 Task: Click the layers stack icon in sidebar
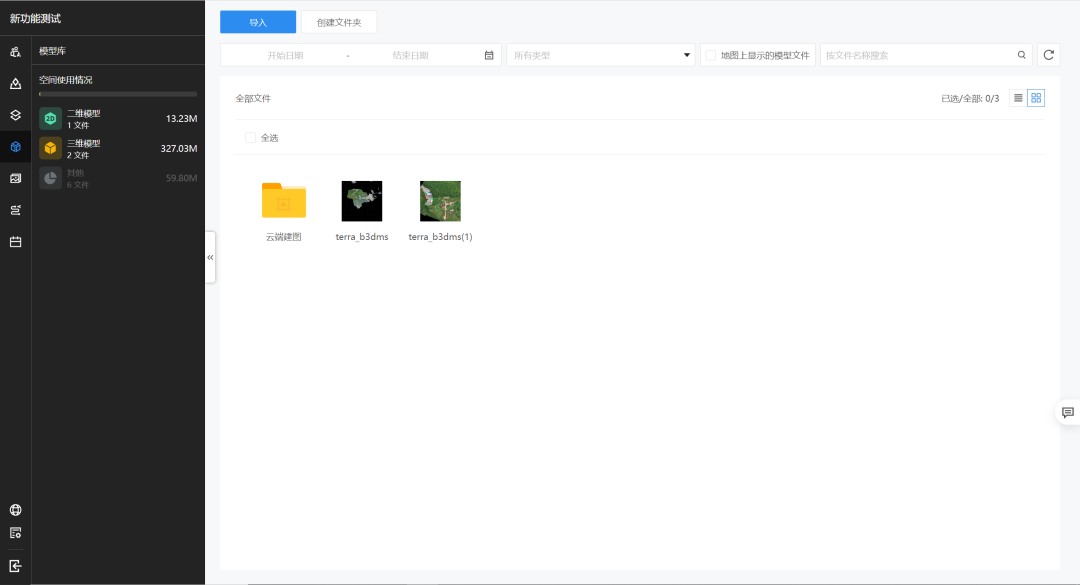(x=15, y=115)
